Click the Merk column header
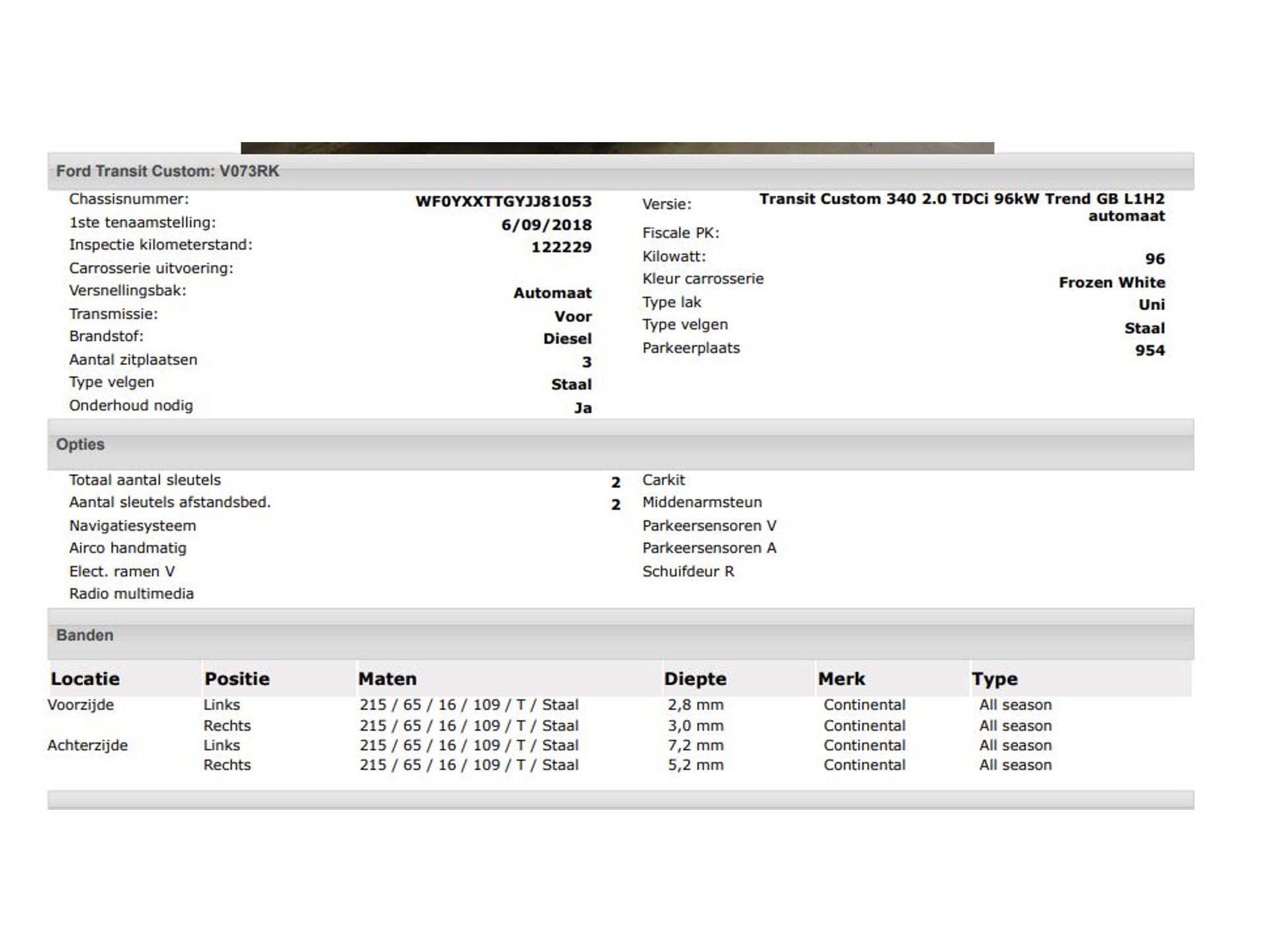The width and height of the screenshot is (1270, 952). coord(841,679)
